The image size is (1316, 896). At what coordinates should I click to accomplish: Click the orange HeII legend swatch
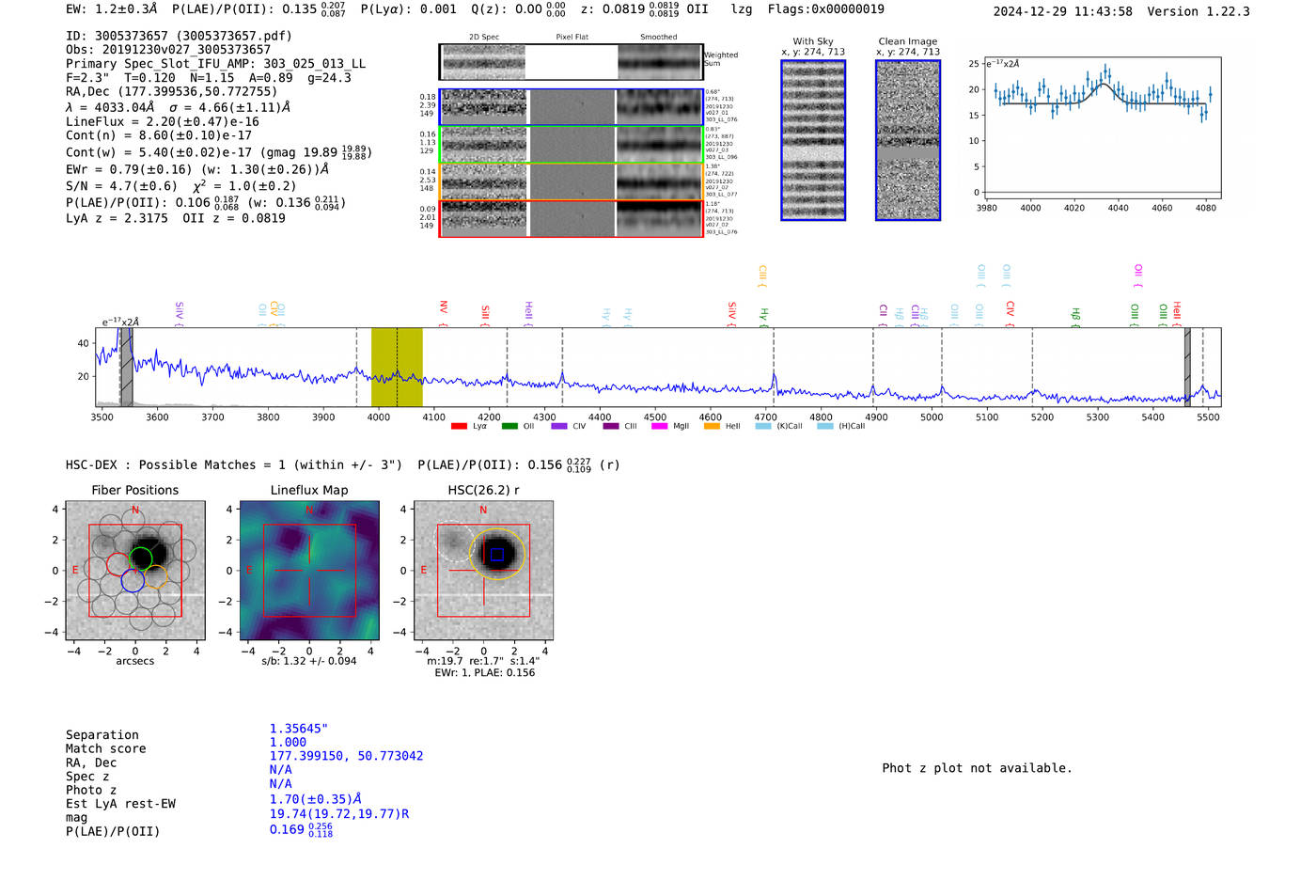coord(712,427)
